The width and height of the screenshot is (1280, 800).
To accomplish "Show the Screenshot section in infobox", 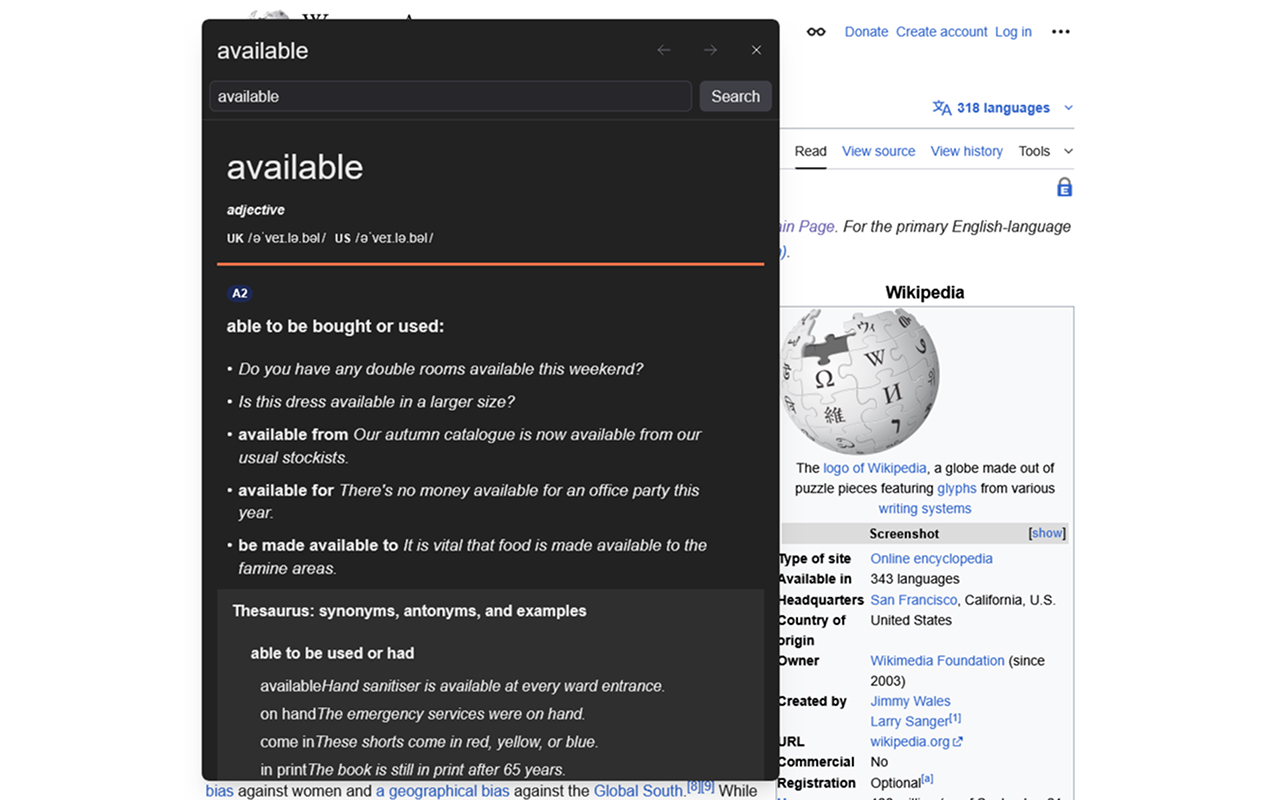I will (x=1047, y=533).
